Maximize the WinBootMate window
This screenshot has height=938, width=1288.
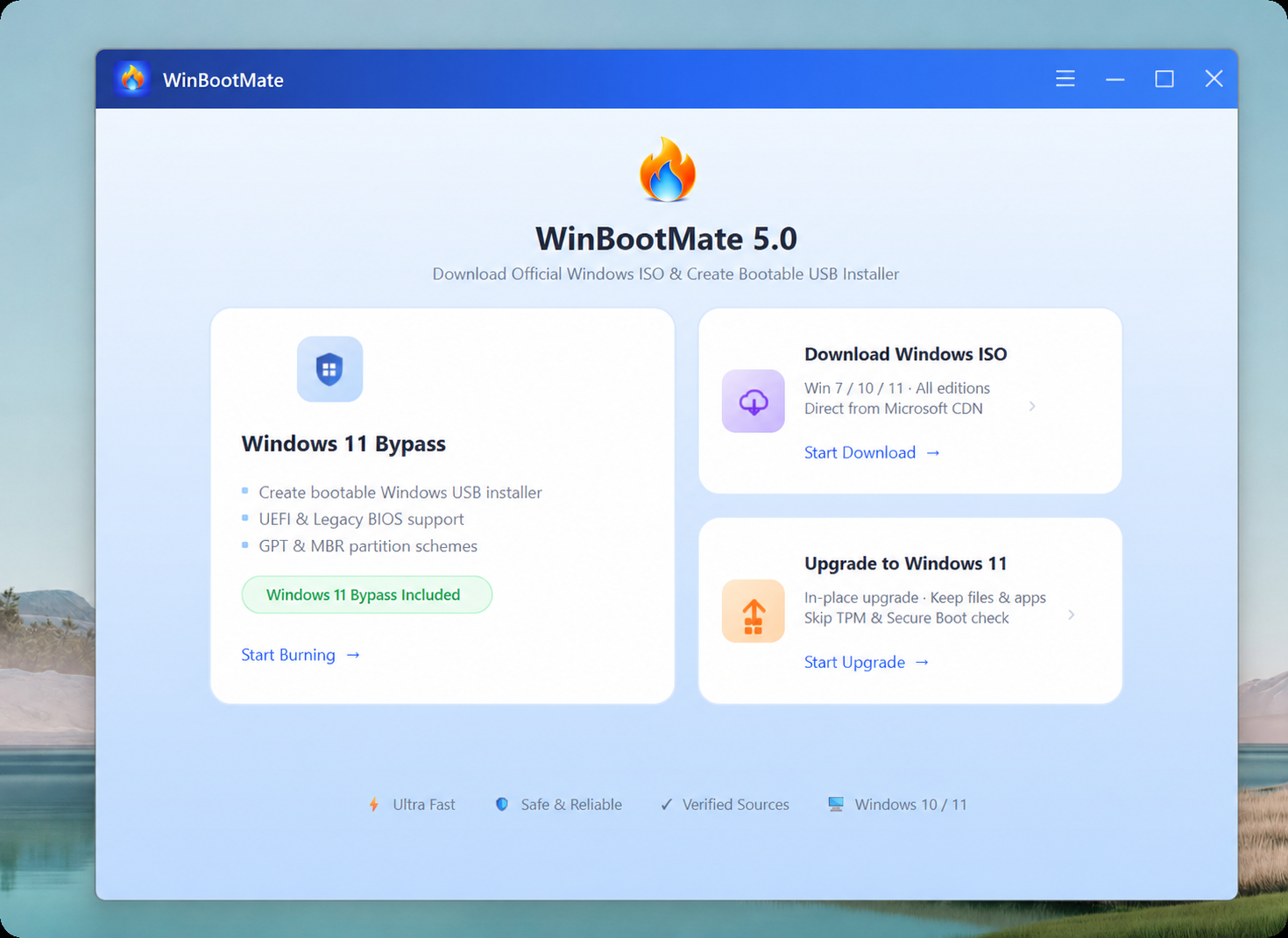(x=1164, y=79)
